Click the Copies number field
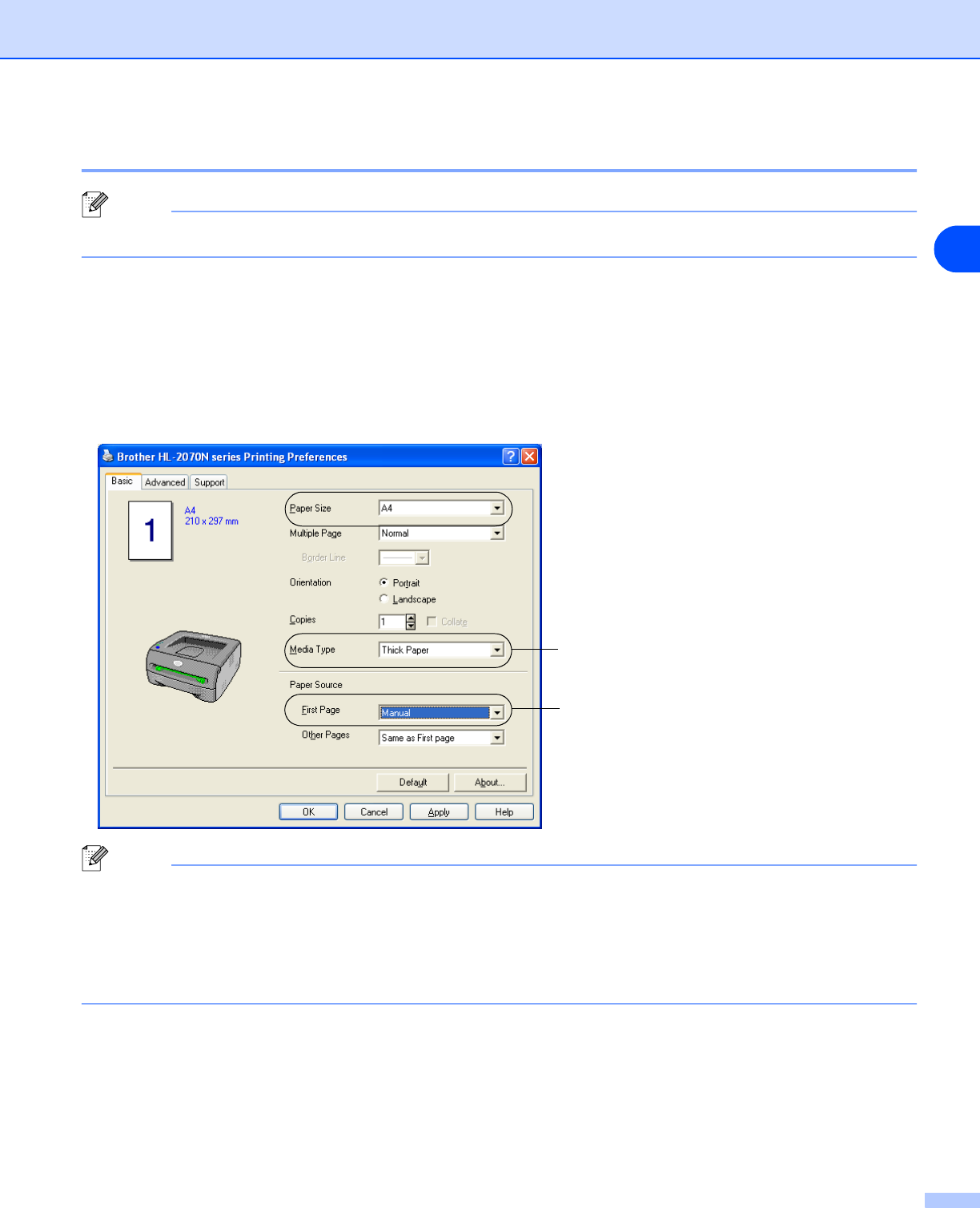Image resolution: width=980 pixels, height=1208 pixels. point(392,622)
